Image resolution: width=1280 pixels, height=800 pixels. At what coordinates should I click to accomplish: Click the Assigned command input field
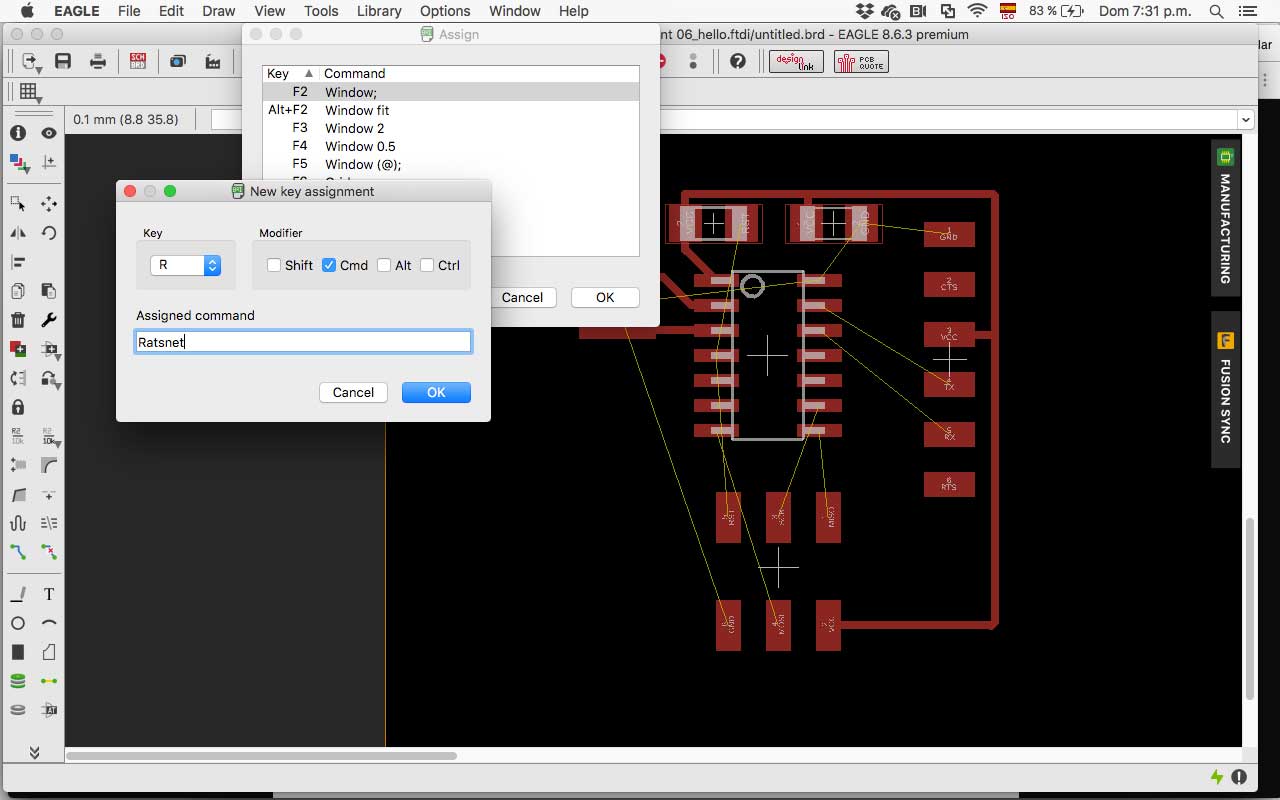coord(303,342)
